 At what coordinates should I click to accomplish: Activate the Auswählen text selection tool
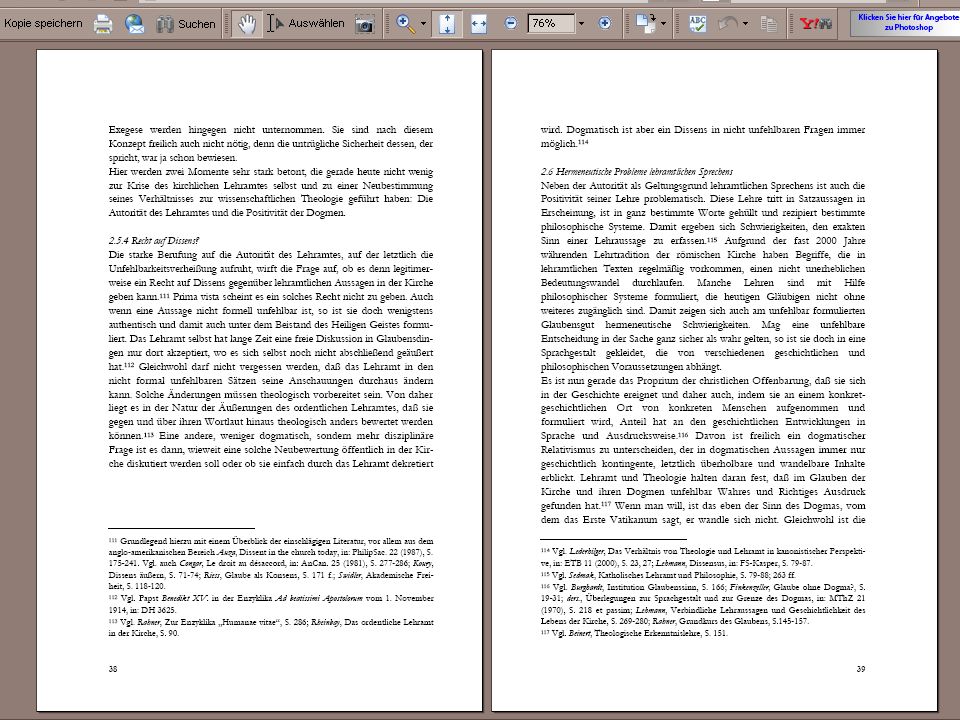[306, 24]
